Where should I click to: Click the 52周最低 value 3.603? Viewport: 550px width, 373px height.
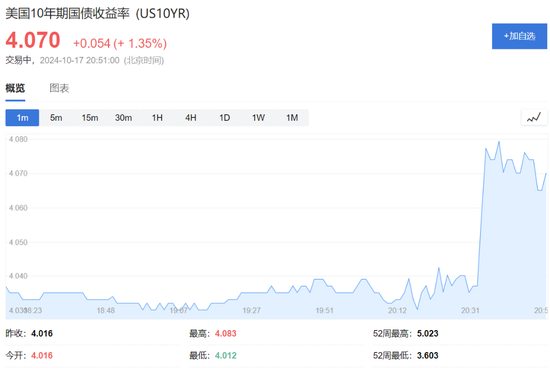[428, 355]
